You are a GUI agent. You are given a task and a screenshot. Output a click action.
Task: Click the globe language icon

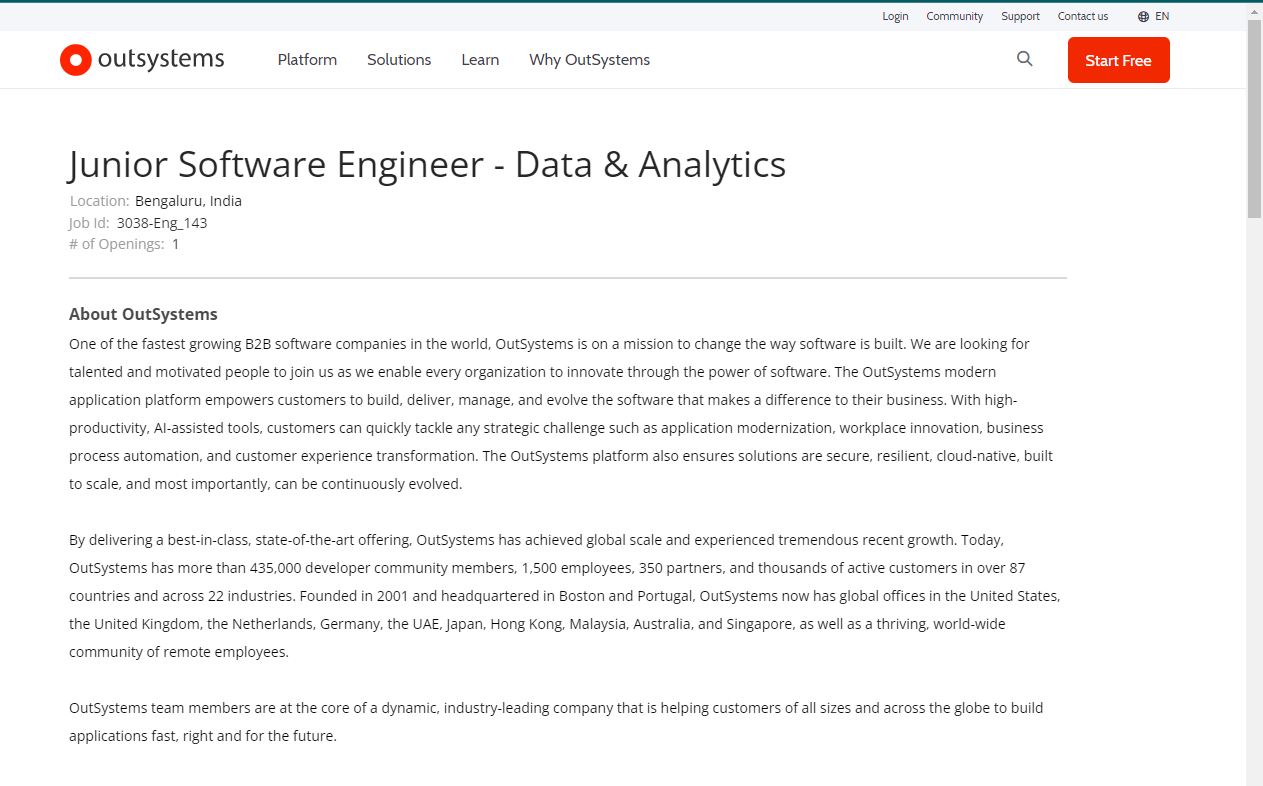(1143, 16)
